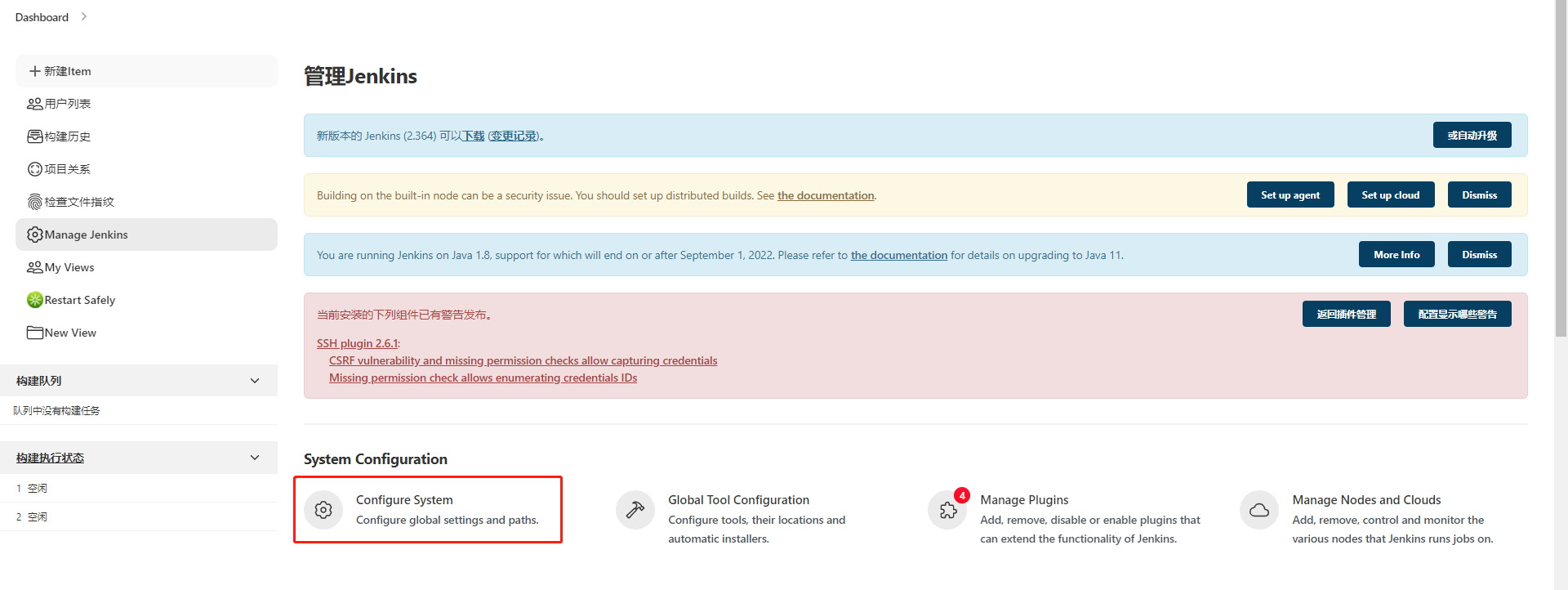Click the 或自动升级 button
Image resolution: width=1568 pixels, height=590 pixels.
[x=1472, y=135]
